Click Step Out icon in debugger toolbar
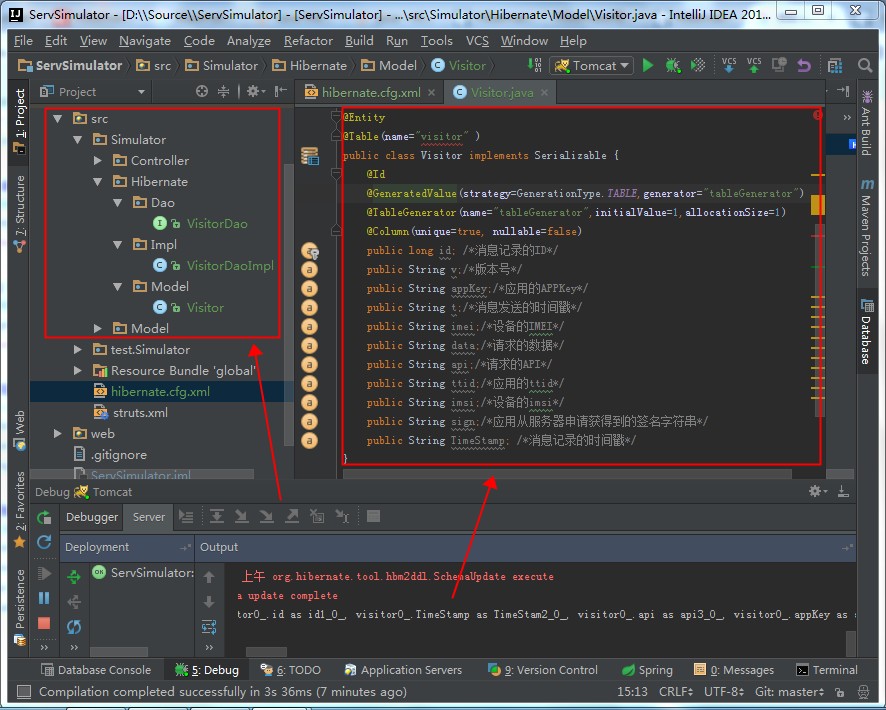 tap(292, 516)
